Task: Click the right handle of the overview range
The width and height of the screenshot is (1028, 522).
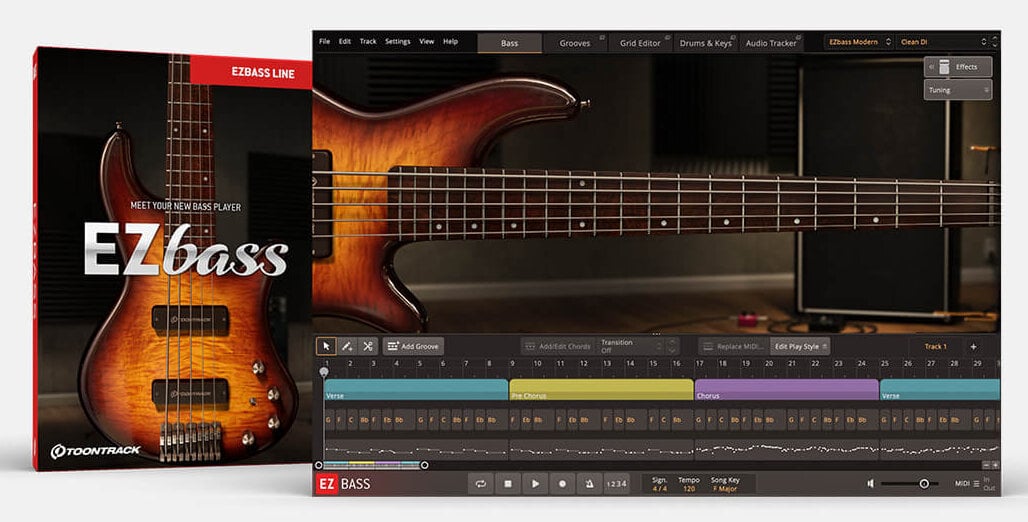Action: [x=424, y=466]
